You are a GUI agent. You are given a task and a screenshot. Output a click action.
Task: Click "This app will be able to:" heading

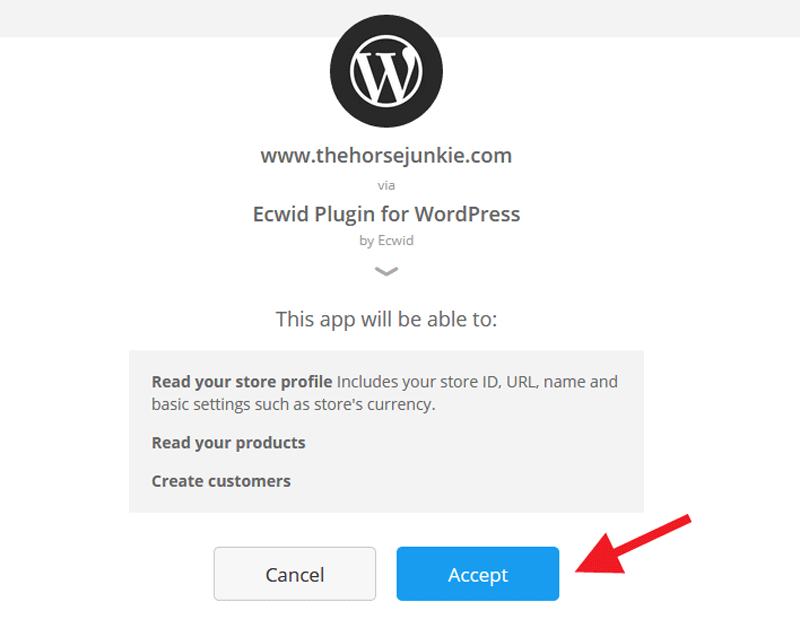click(x=386, y=319)
